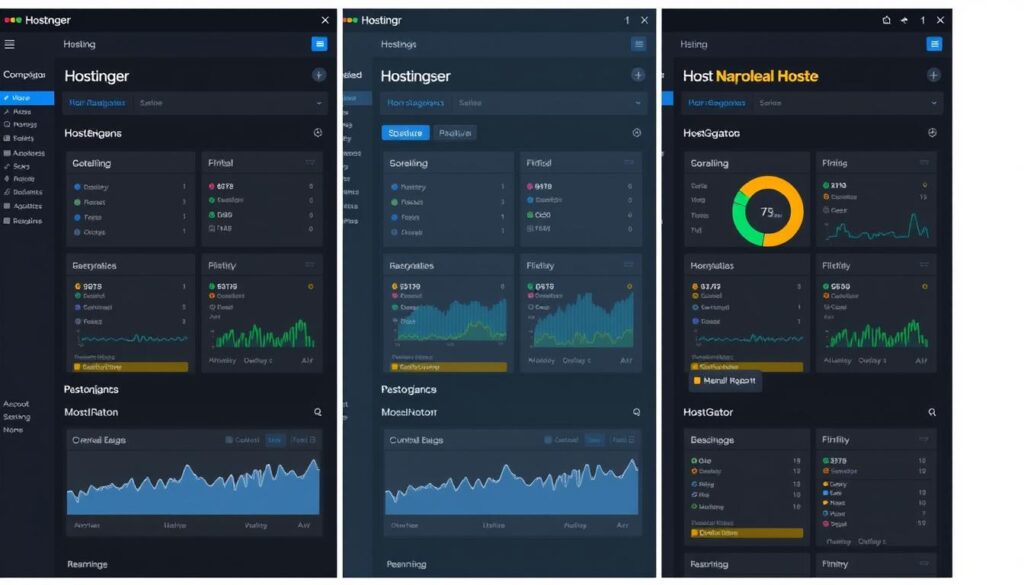
Task: Open hamburger menu in left window
Action: 10,44
